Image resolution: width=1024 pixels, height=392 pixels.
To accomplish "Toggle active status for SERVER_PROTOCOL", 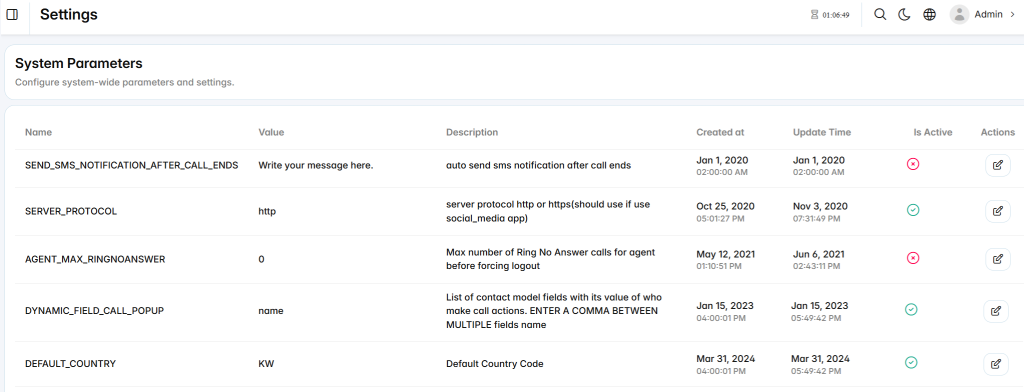I will pyautogui.click(x=913, y=210).
